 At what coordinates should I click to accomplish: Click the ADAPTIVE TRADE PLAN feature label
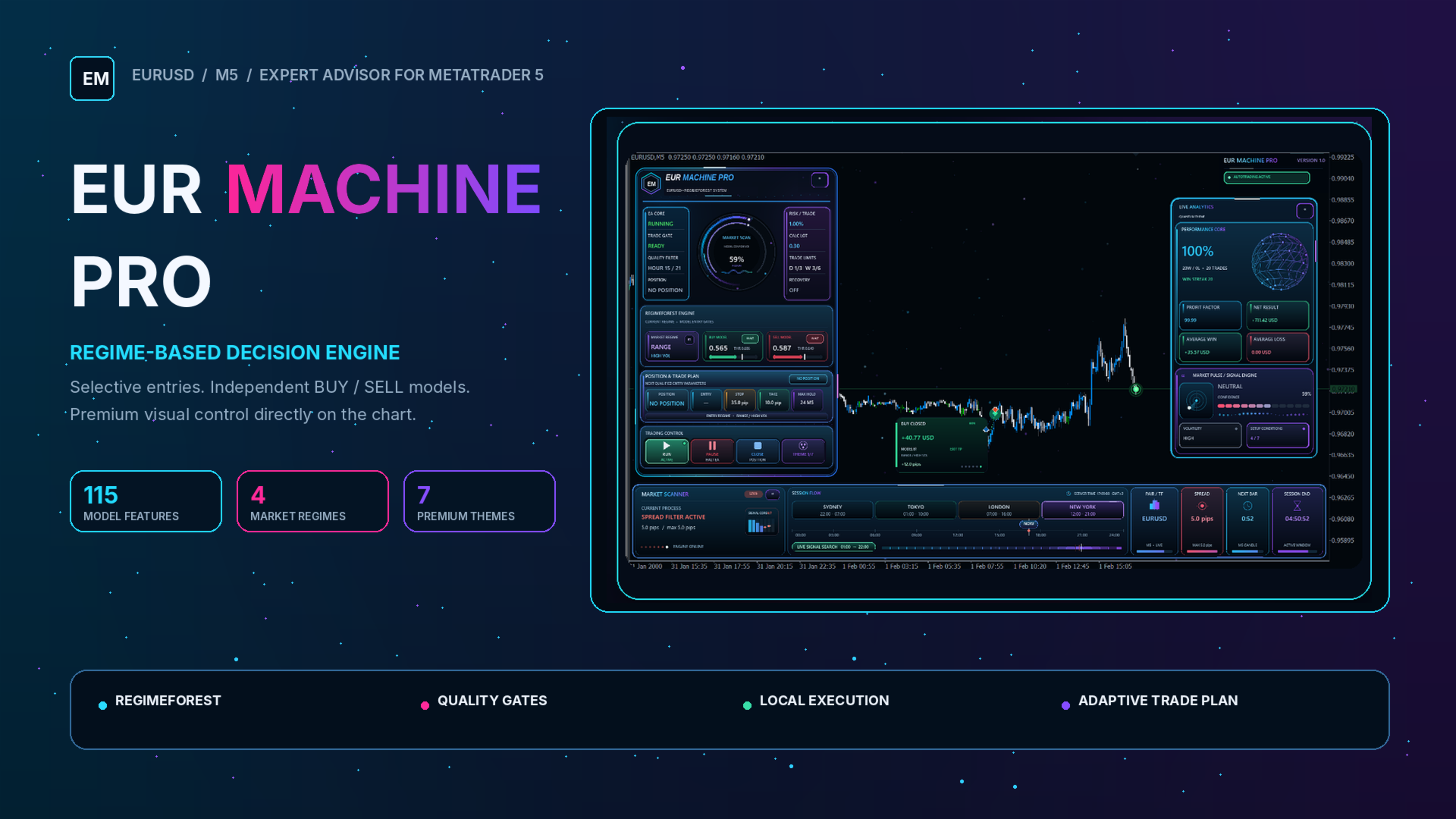[1158, 701]
